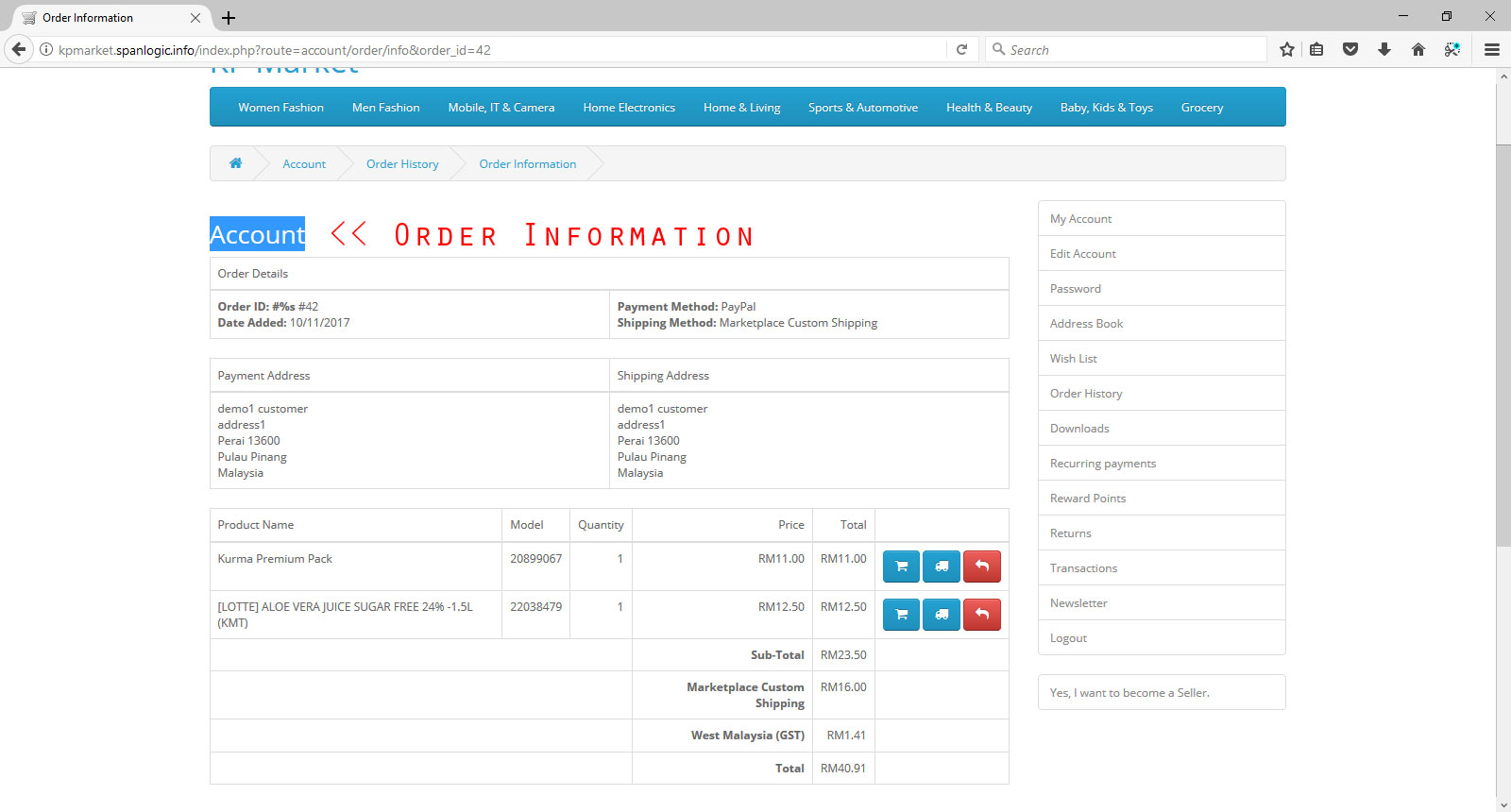This screenshot has height=812, width=1511.
Task: Click the page vertical scrollbar thumb
Action: (x=1503, y=346)
